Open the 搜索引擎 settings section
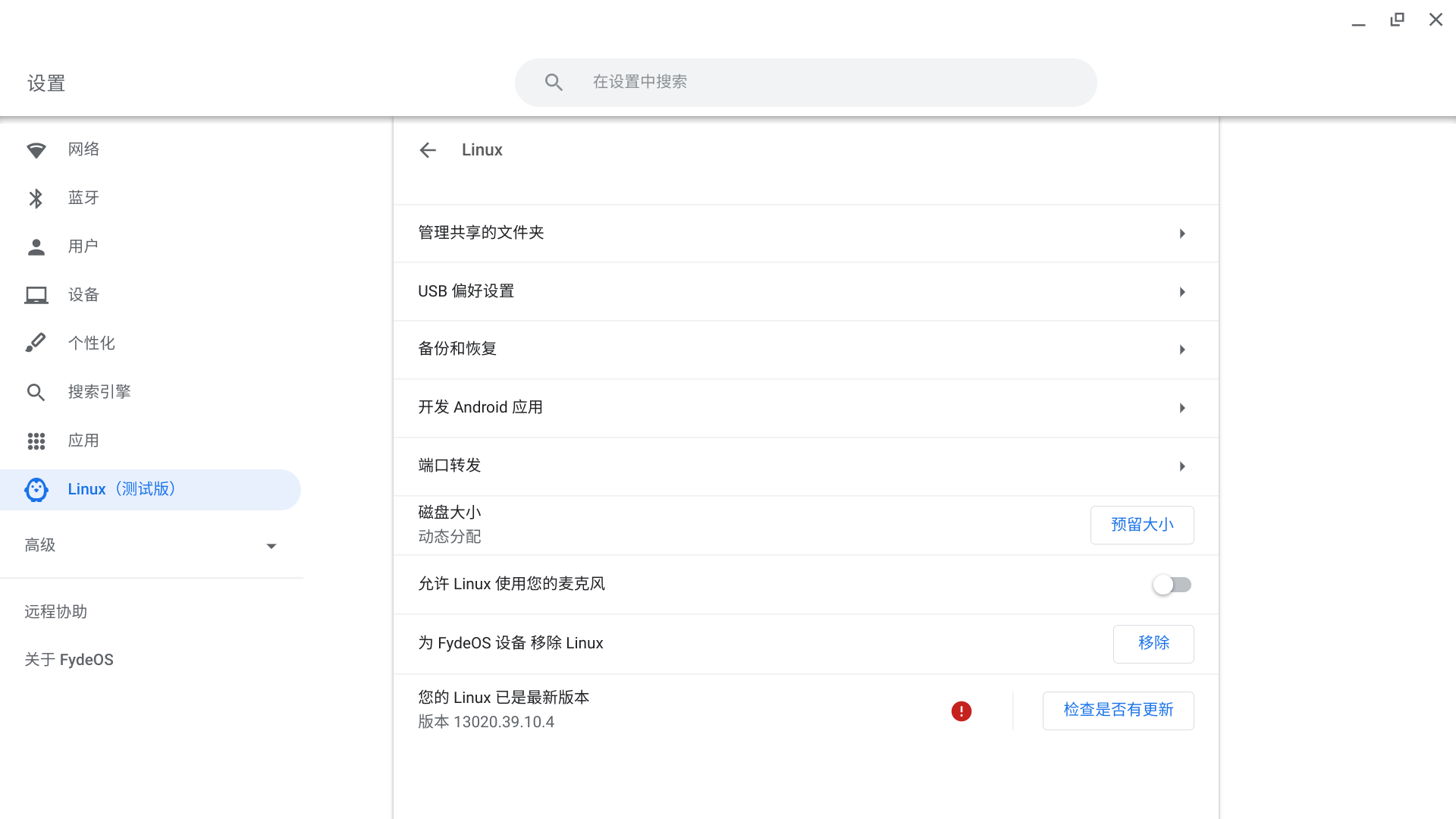The image size is (1456, 819). [x=99, y=392]
